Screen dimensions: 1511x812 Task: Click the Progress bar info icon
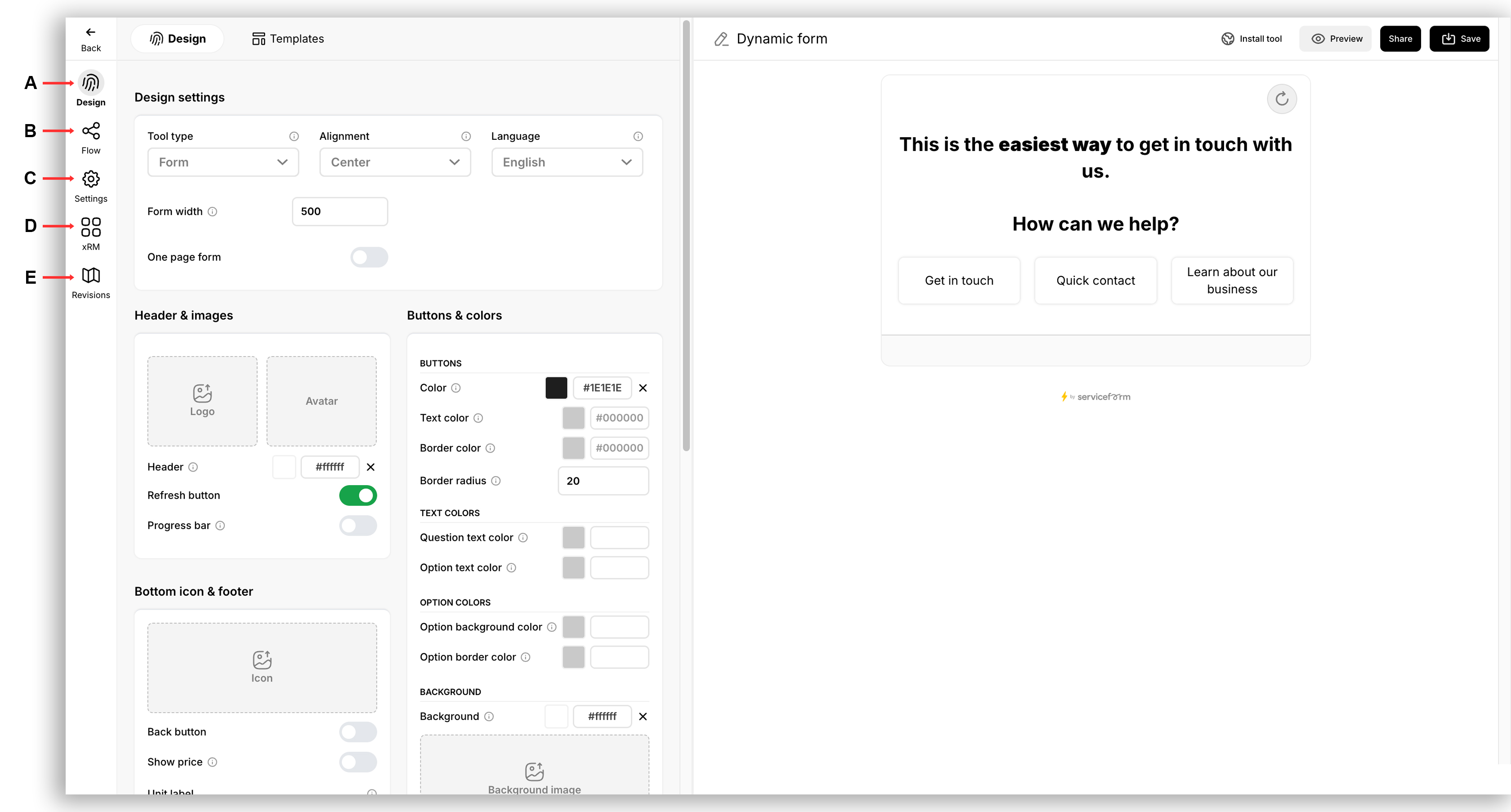pyautogui.click(x=220, y=526)
